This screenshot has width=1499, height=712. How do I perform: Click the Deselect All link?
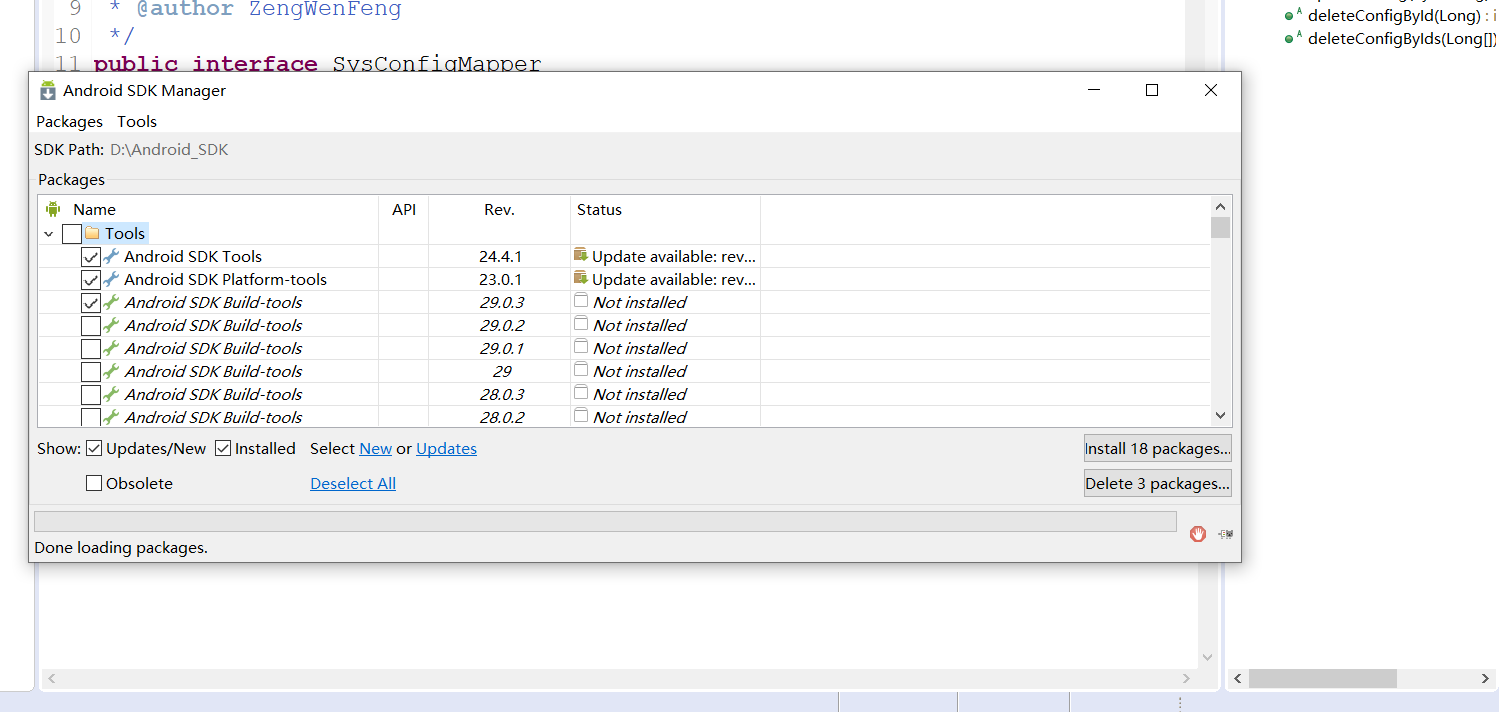click(x=353, y=483)
